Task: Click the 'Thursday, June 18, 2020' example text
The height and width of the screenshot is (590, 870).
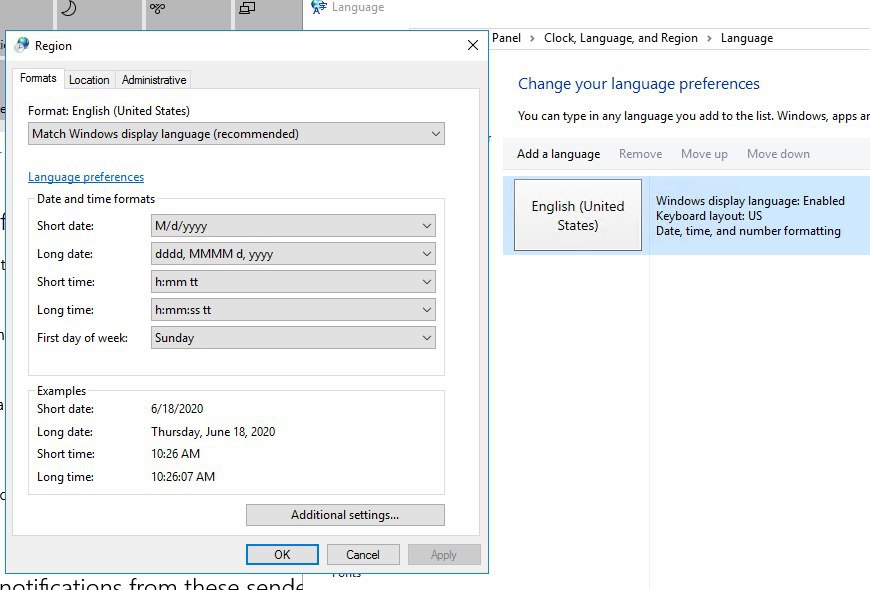Action: [x=213, y=432]
